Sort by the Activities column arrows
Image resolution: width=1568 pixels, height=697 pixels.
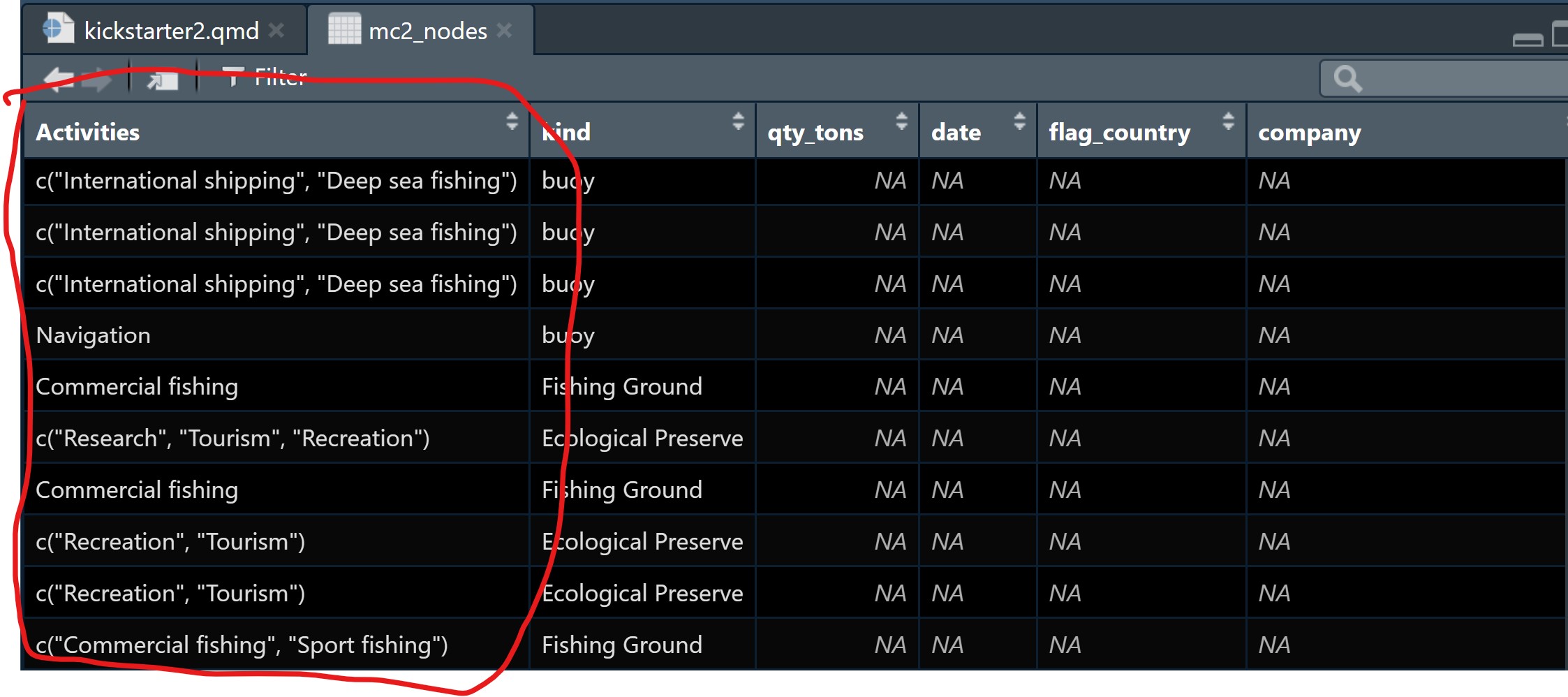tap(512, 121)
